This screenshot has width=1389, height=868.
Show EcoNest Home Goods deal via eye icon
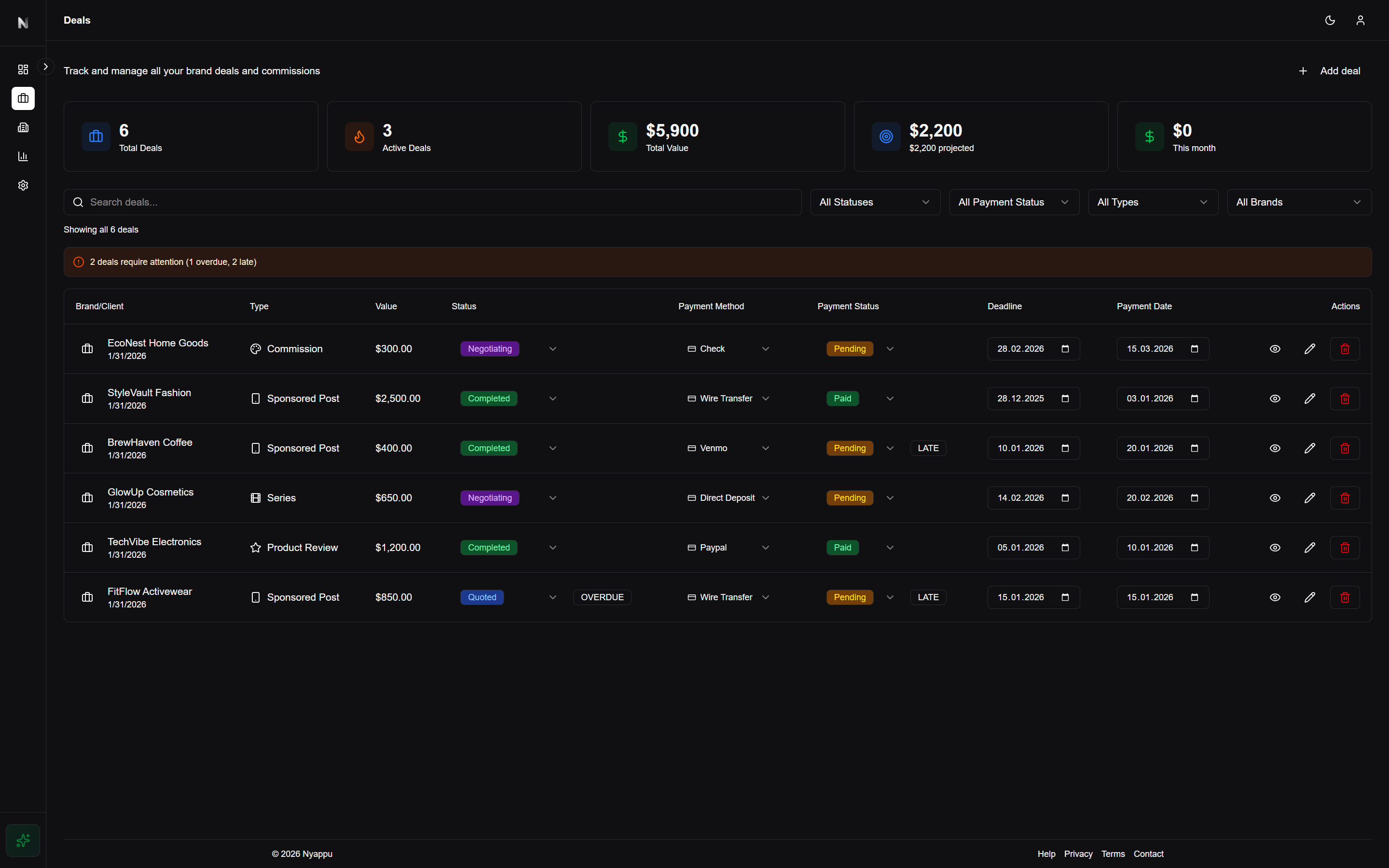pos(1275,348)
